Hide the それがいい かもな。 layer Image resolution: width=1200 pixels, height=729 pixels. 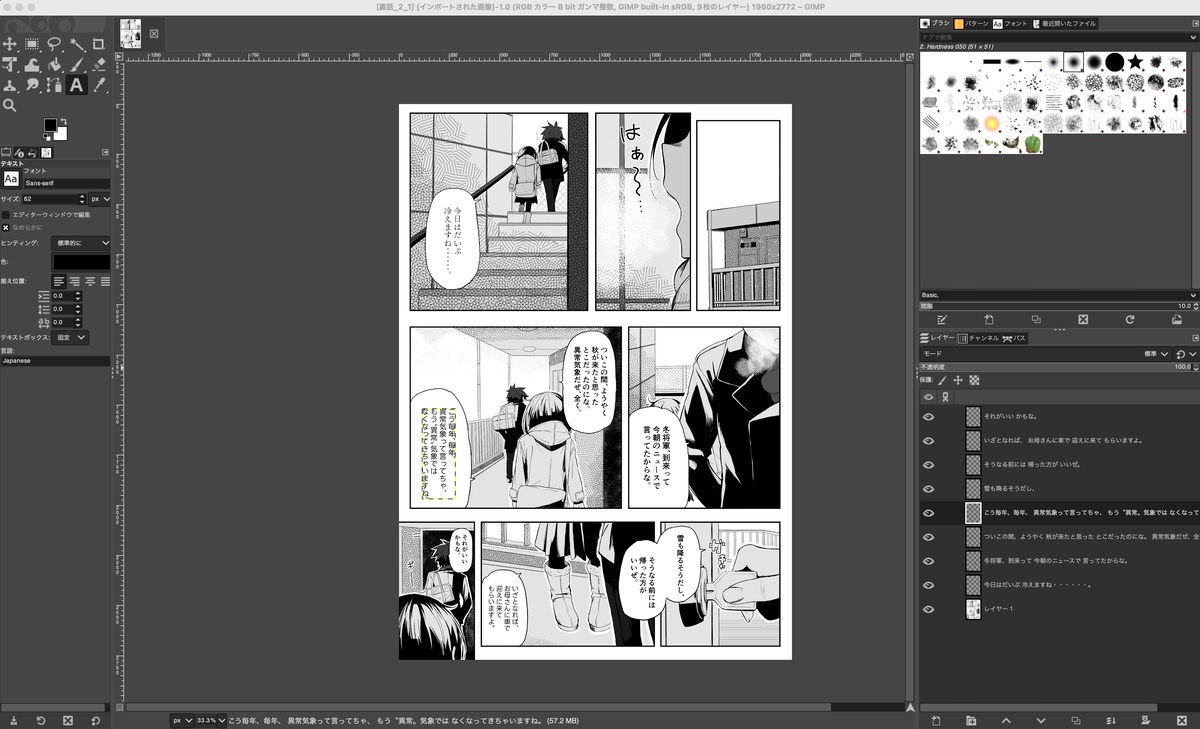coord(928,416)
